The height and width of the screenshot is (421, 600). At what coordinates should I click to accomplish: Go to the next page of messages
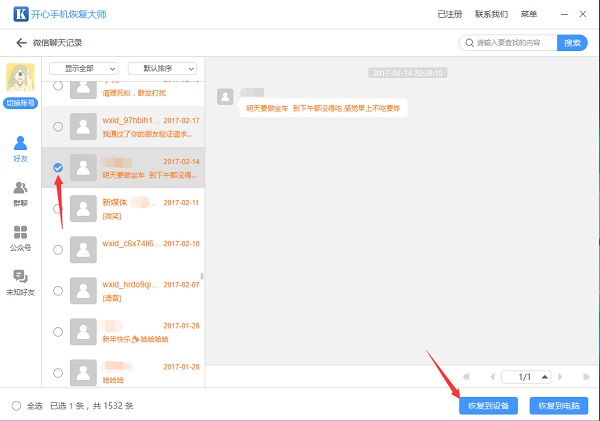click(x=560, y=377)
